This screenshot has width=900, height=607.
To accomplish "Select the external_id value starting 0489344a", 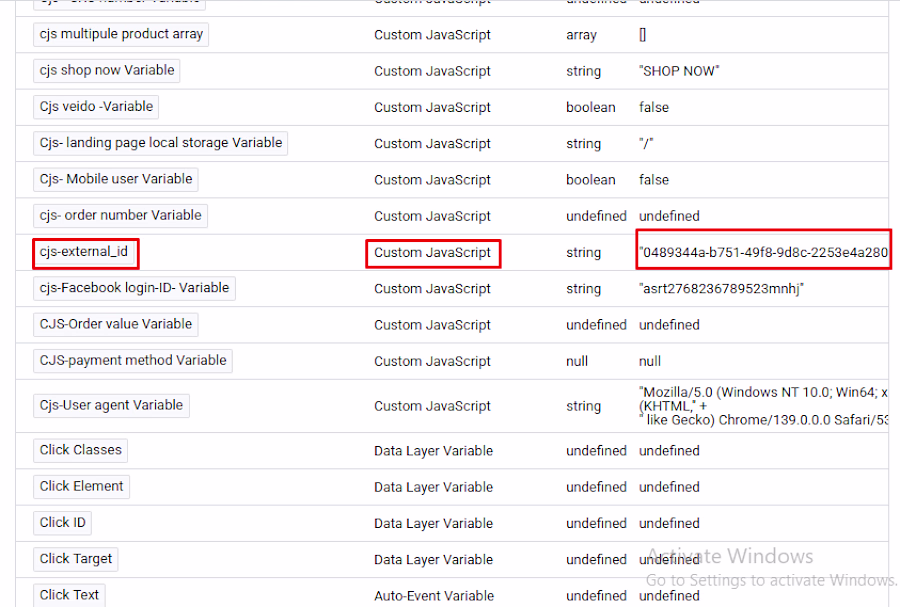I will point(763,252).
